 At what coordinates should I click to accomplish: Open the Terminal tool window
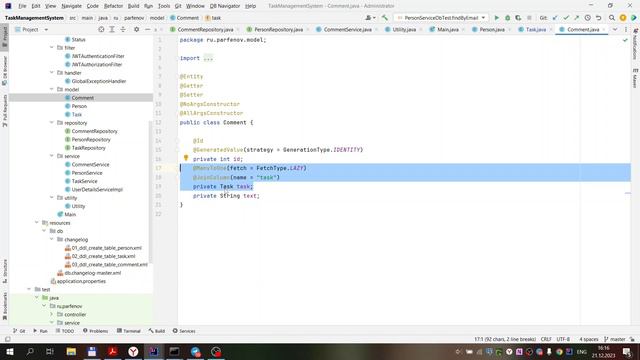point(129,331)
